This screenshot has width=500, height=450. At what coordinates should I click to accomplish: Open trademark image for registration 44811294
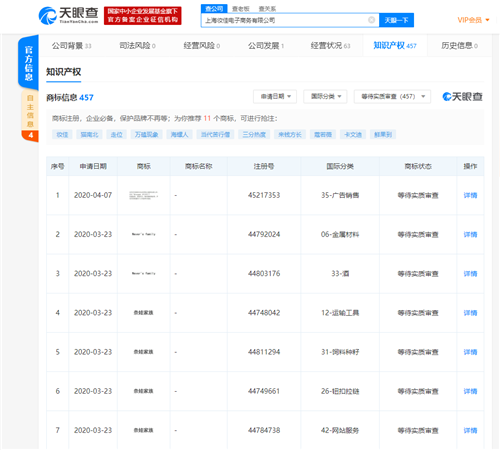coord(144,352)
